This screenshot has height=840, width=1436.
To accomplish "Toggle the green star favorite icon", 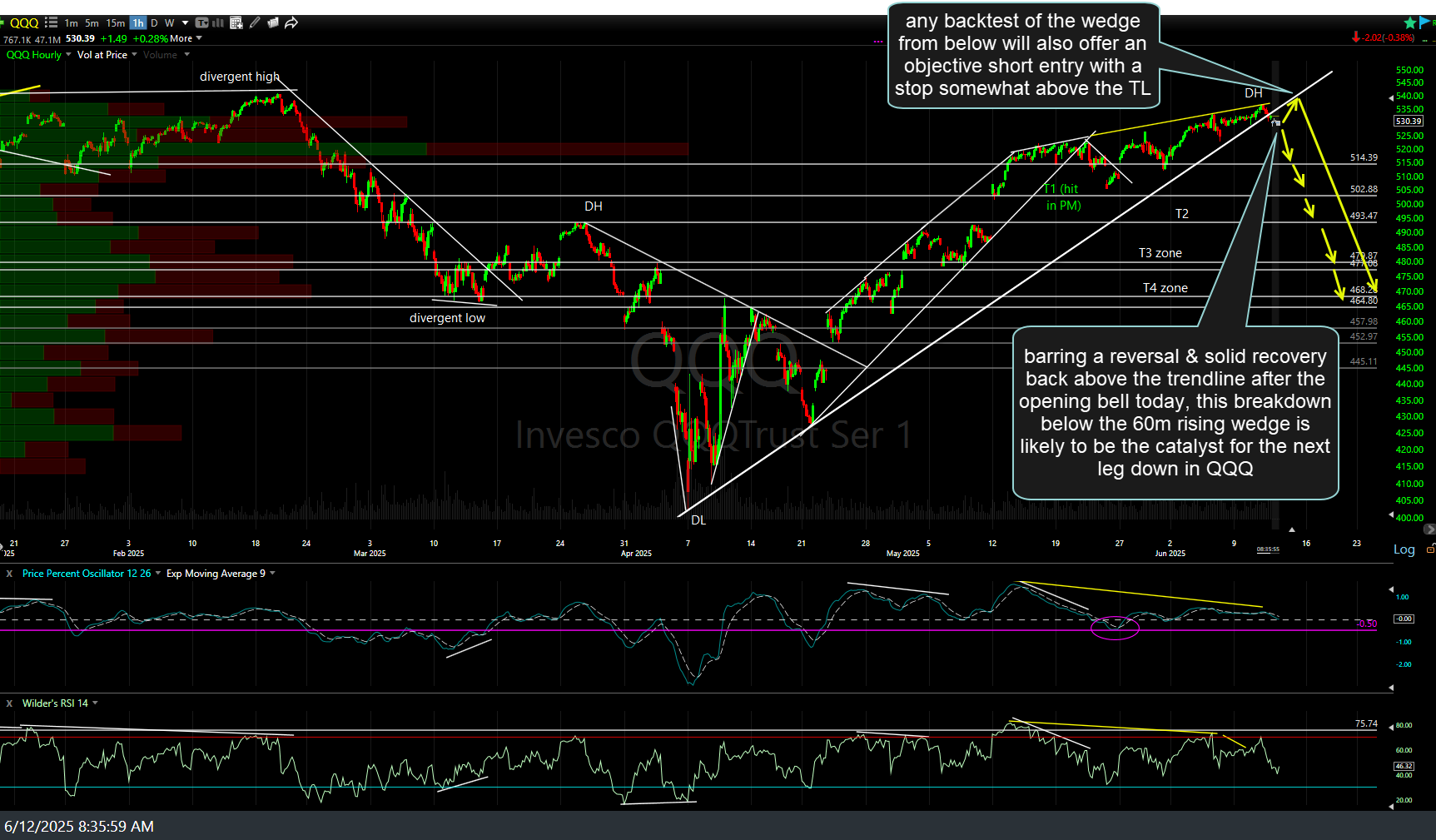I will [x=1410, y=23].
